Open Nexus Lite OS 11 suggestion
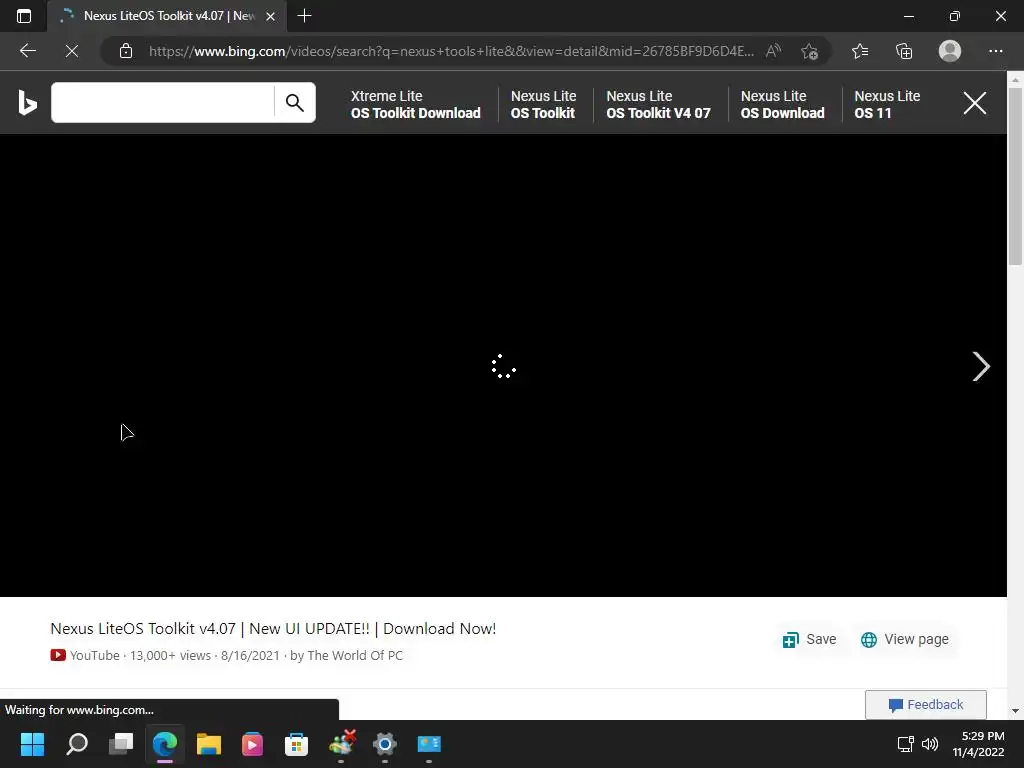The image size is (1024, 768). [887, 104]
